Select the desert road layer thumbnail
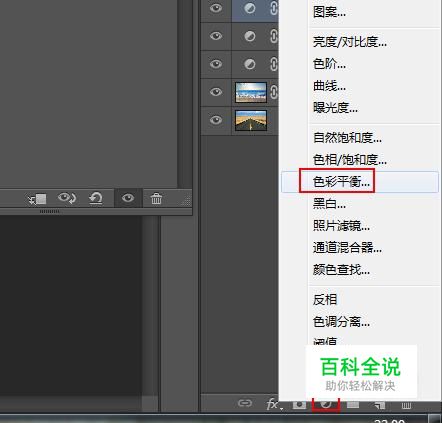The image size is (442, 423). pos(251,120)
